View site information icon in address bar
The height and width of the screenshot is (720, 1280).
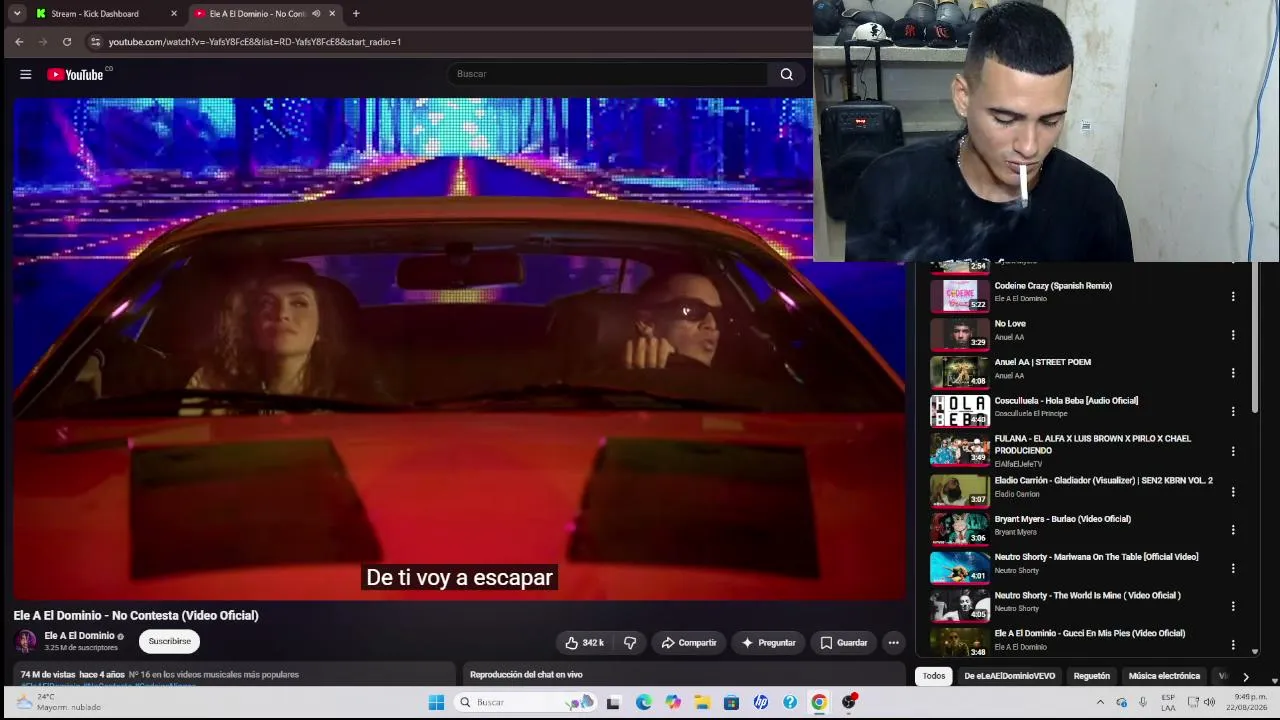[x=96, y=42]
